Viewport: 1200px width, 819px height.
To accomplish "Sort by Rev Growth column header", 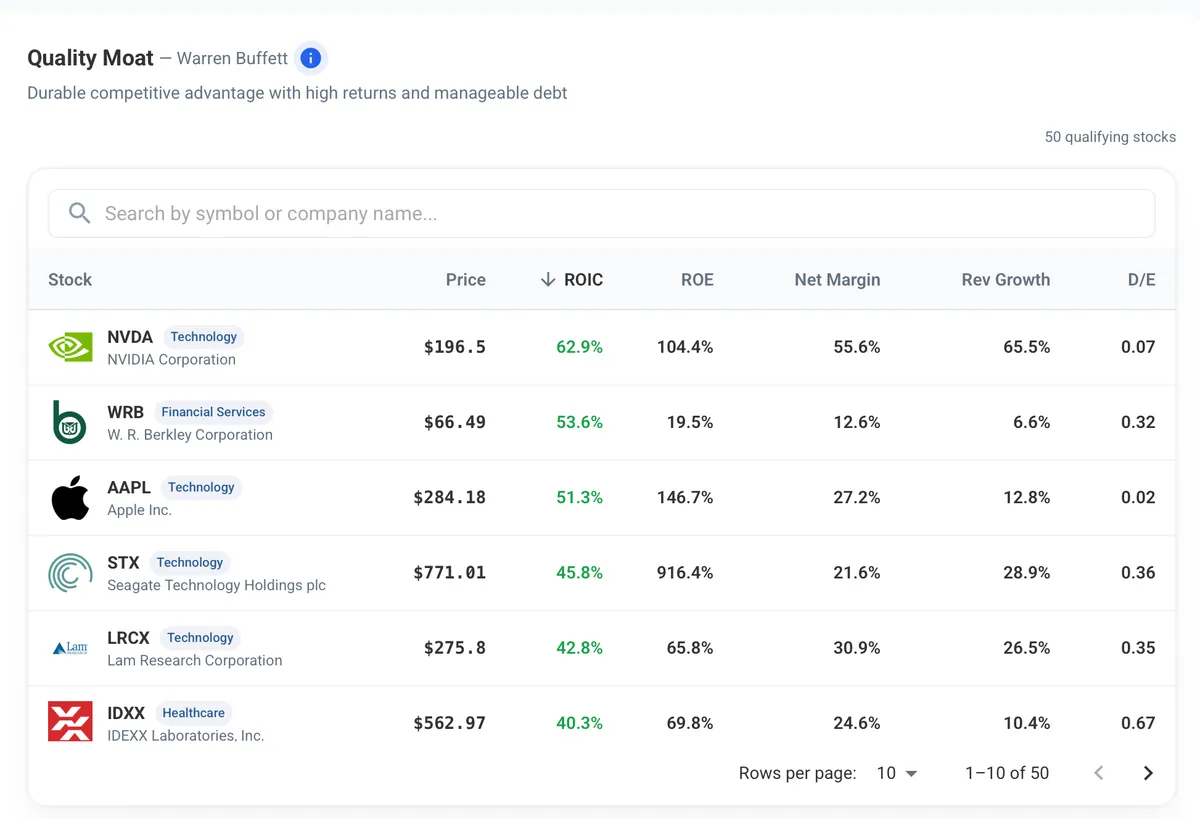I will 1006,280.
